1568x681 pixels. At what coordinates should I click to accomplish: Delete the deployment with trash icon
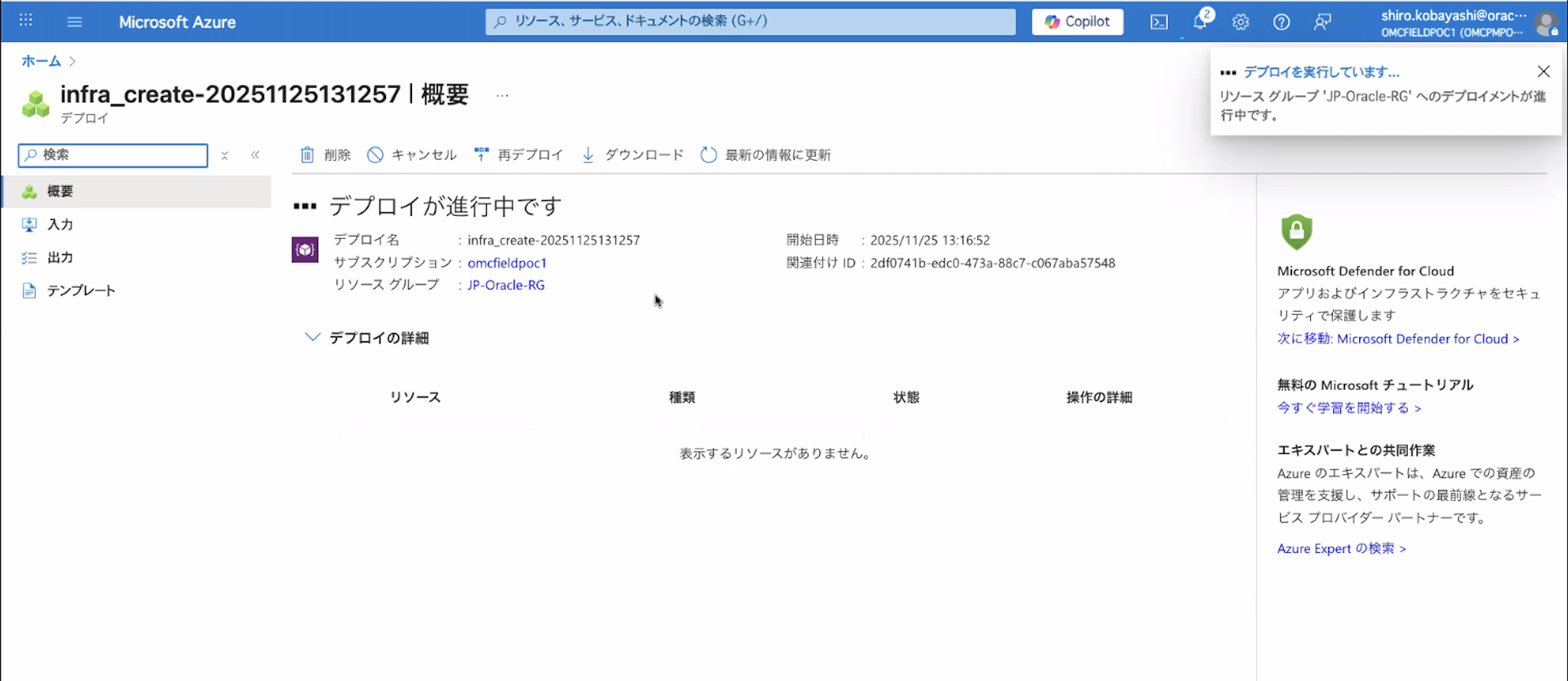point(324,155)
